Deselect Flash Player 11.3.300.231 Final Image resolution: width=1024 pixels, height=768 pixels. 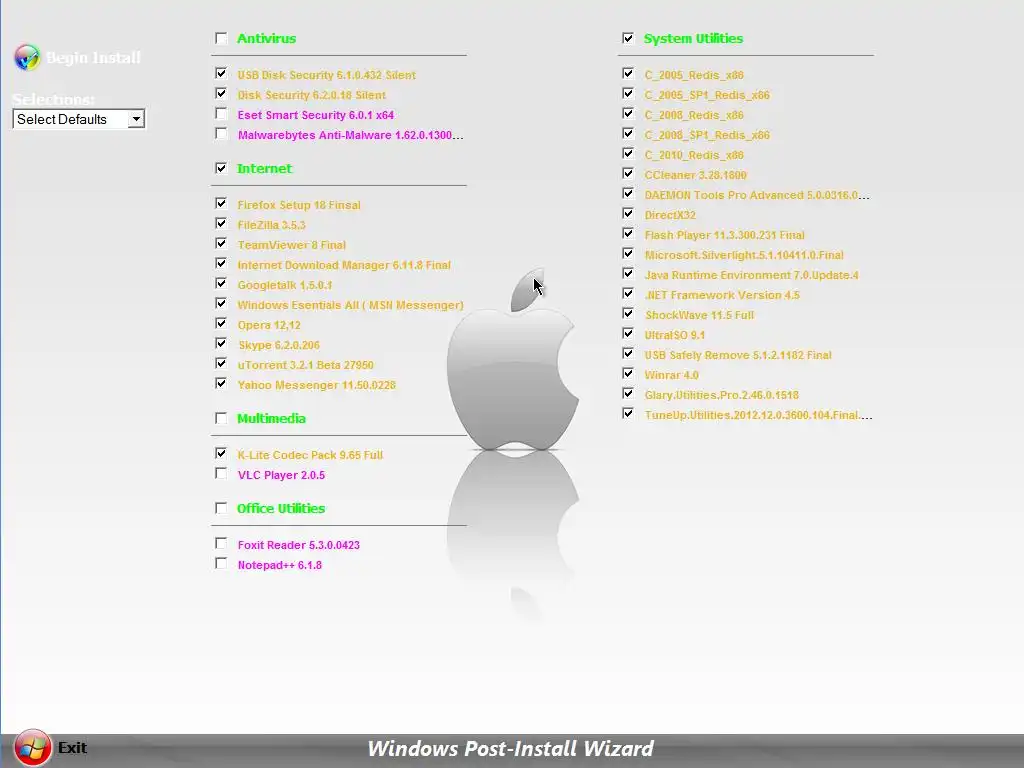[x=628, y=234]
